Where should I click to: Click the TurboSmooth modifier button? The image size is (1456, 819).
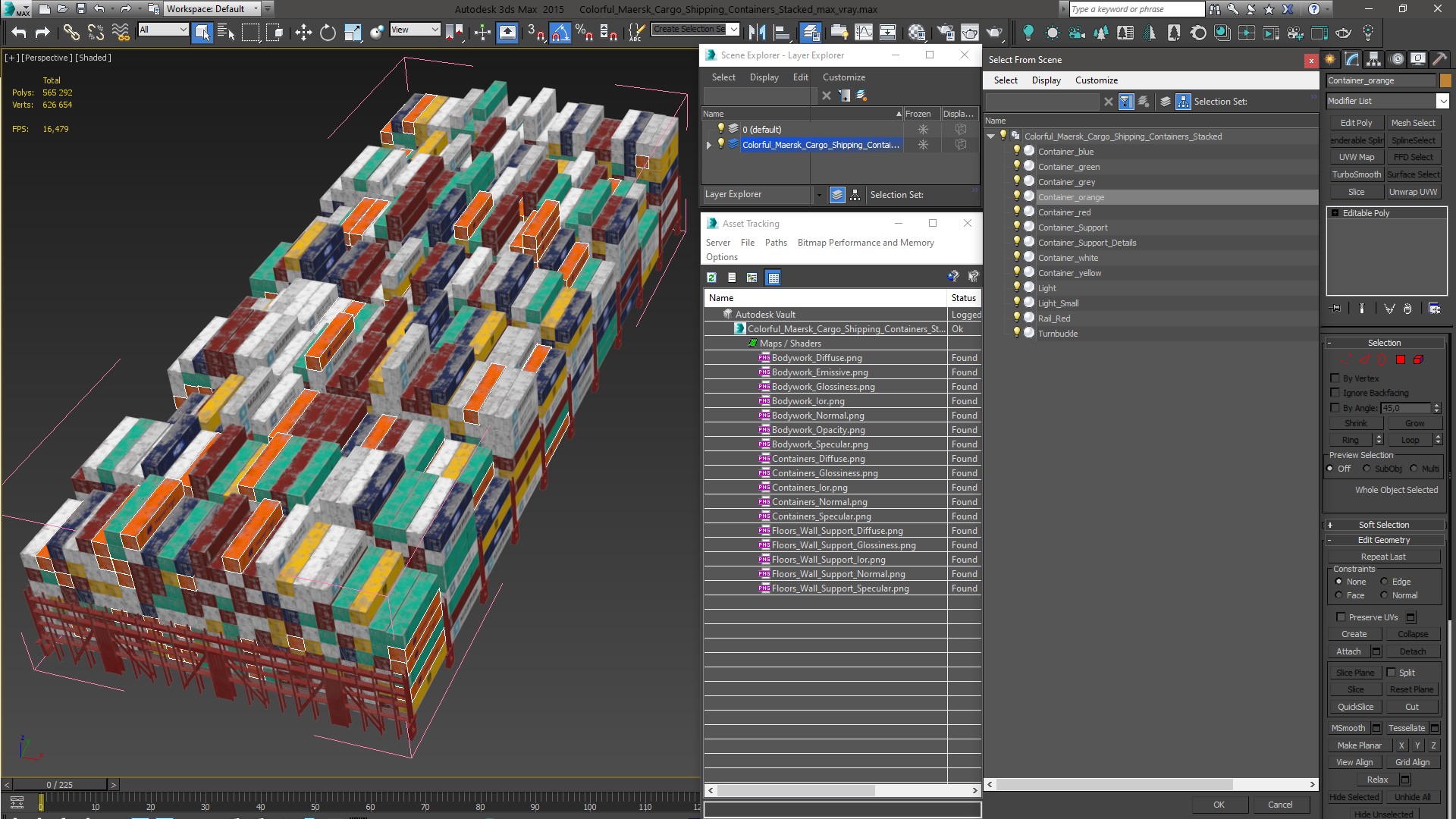point(1356,174)
